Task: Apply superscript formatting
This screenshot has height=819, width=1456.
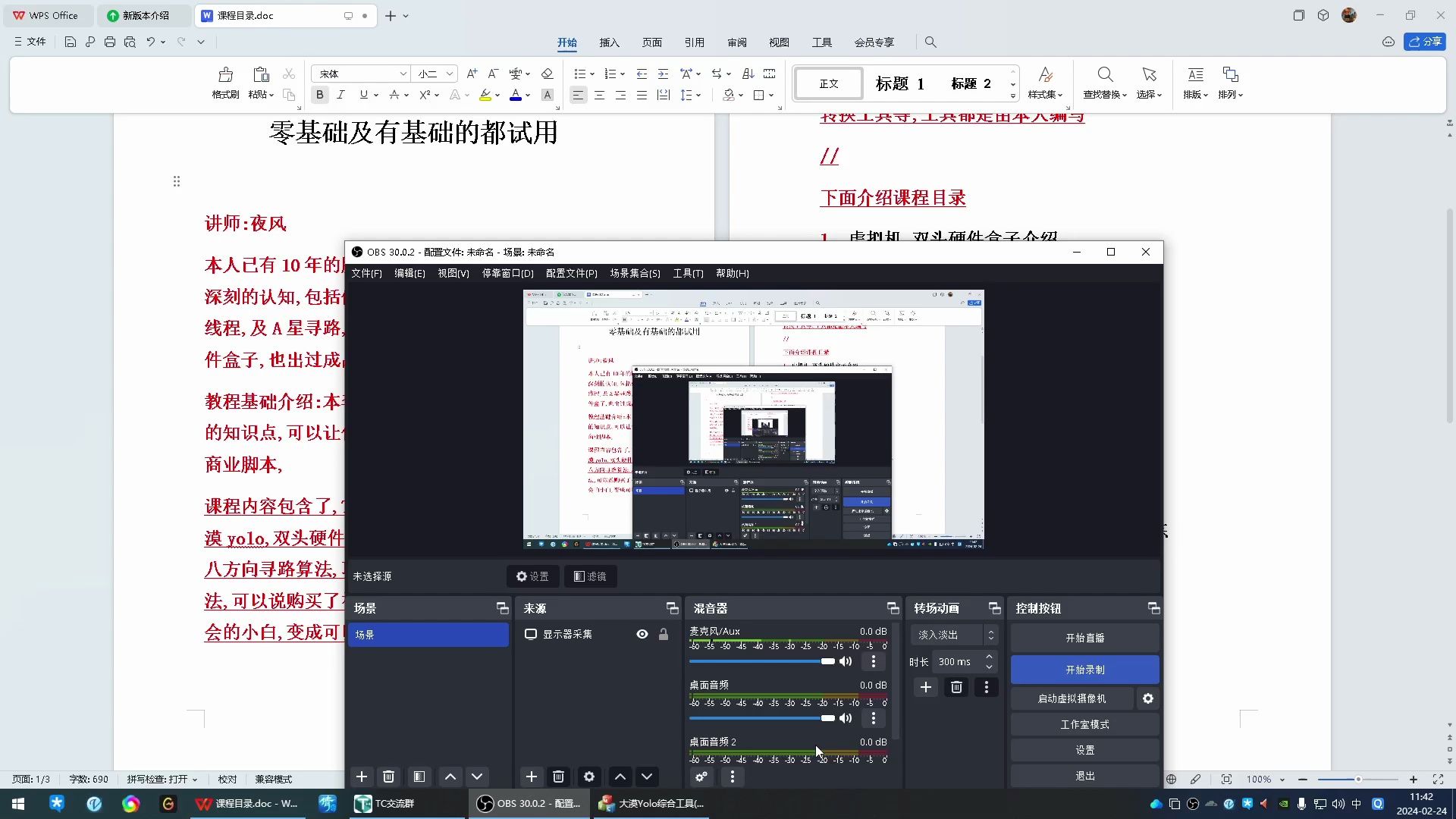Action: tap(425, 95)
